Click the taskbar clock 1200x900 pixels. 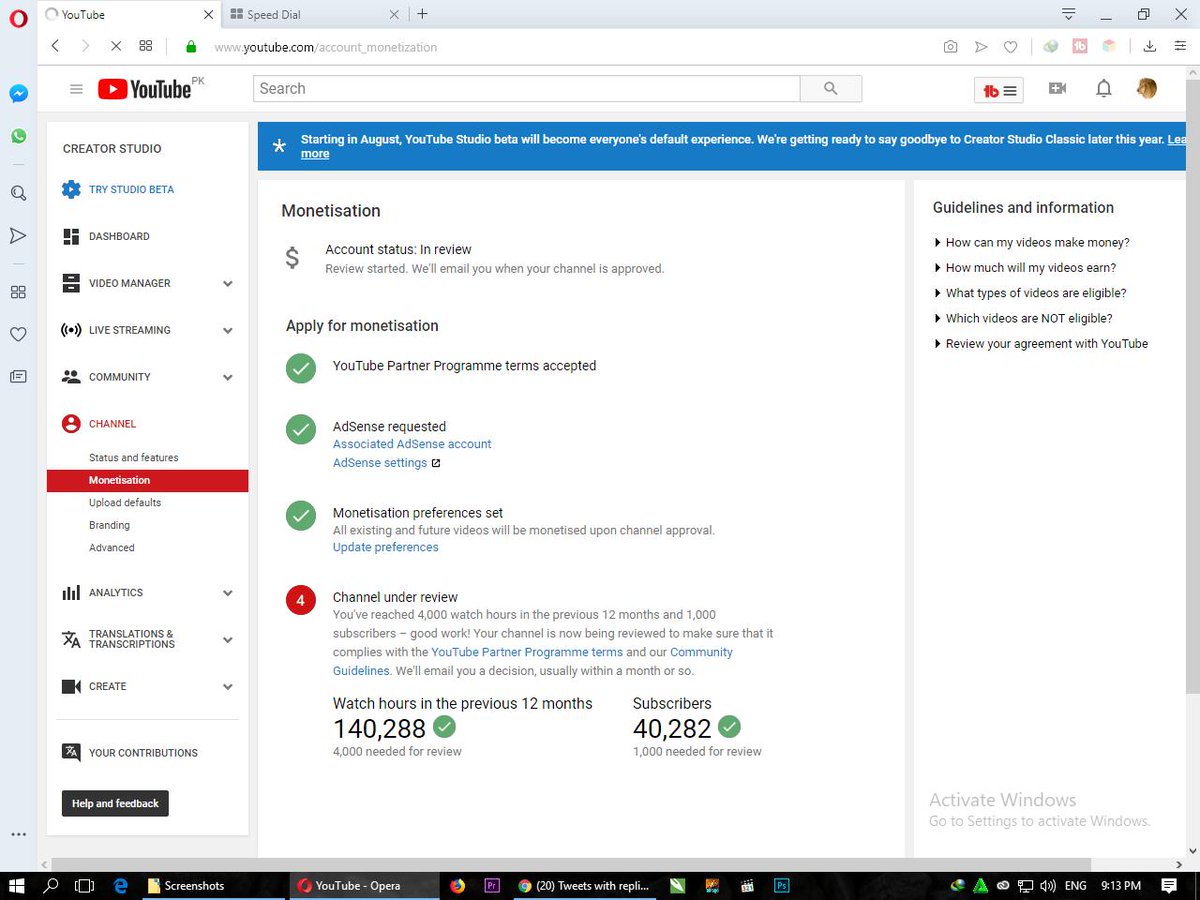tap(1120, 885)
